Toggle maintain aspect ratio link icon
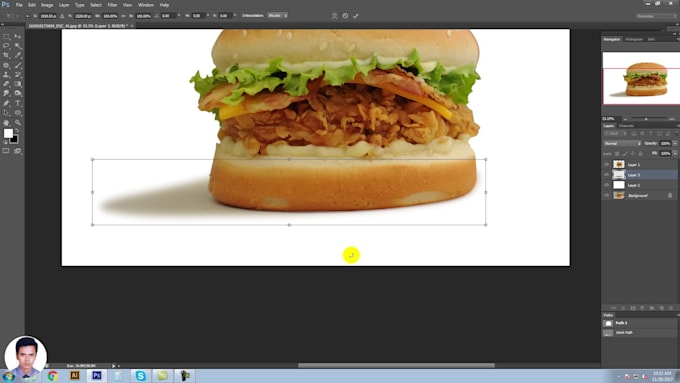 (123, 16)
